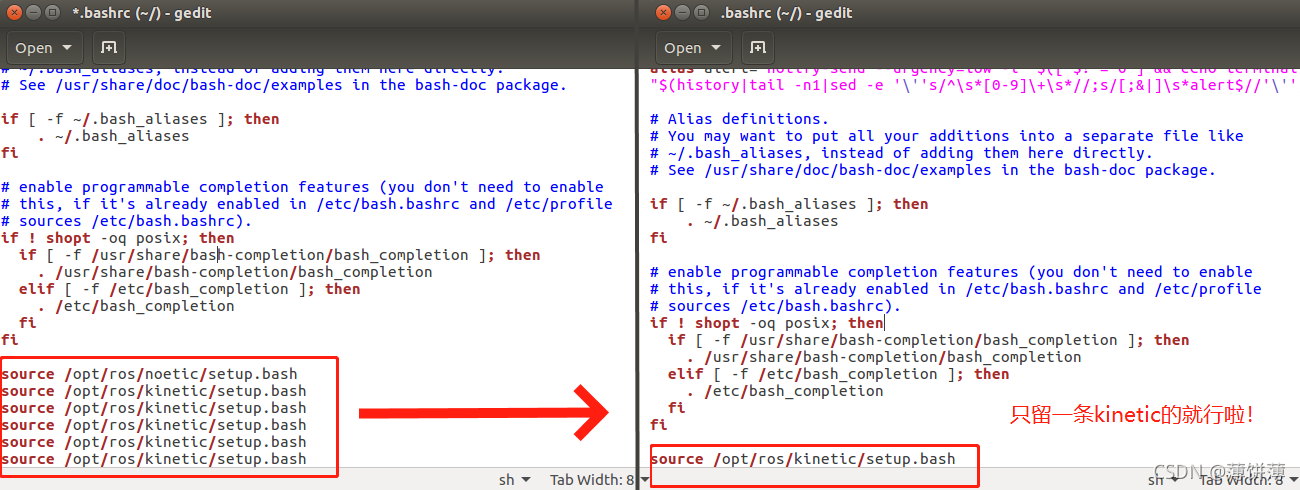Click '# enable programmable completion' comment in left window
Image resolution: width=1300 pixels, height=490 pixels.
tap(302, 187)
